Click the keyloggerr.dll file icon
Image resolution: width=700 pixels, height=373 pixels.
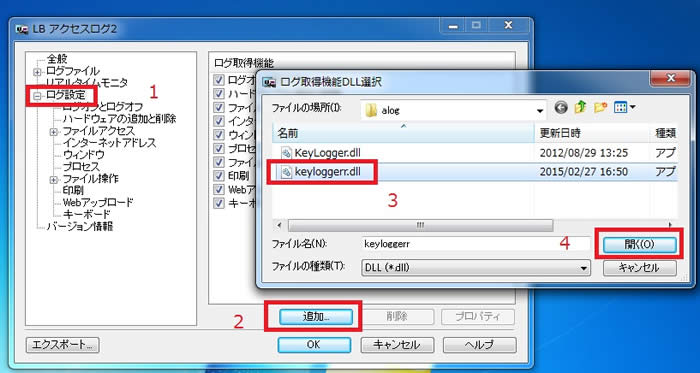(286, 172)
